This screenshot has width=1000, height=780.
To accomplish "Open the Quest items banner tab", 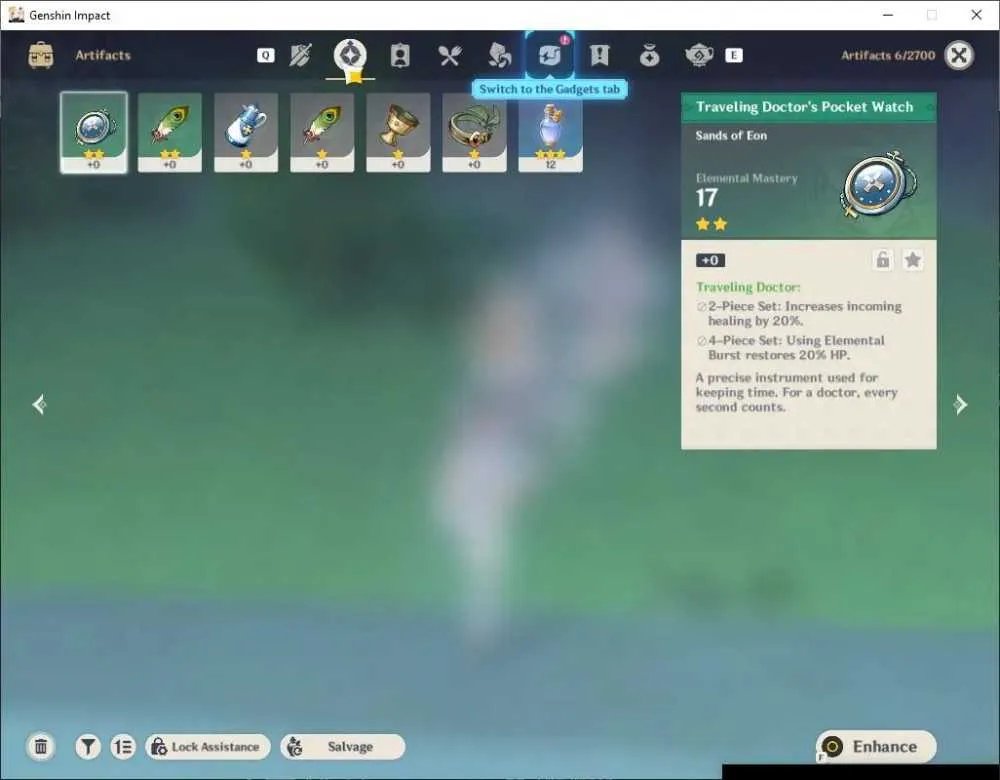I will [599, 55].
